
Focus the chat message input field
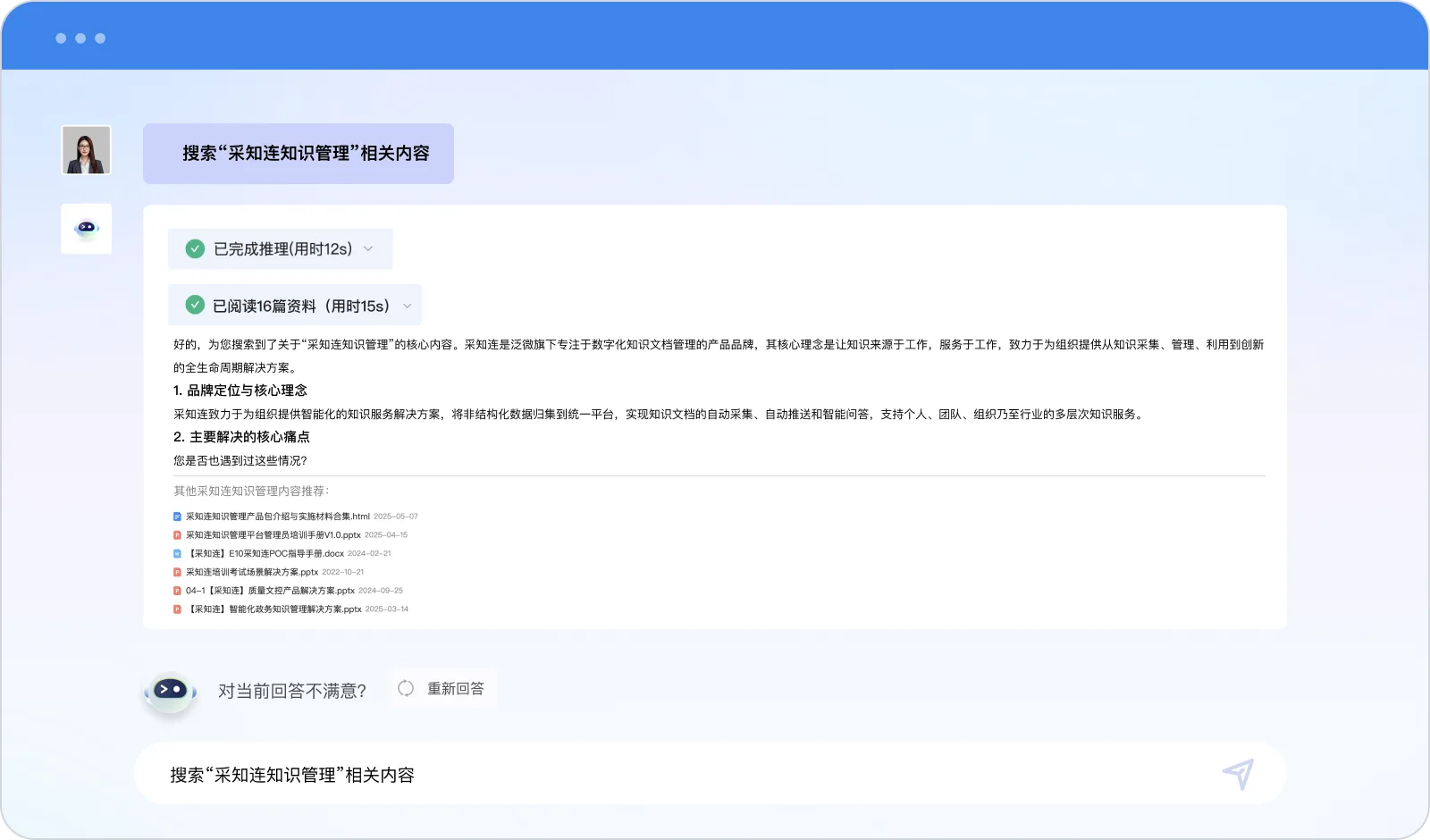tap(710, 774)
